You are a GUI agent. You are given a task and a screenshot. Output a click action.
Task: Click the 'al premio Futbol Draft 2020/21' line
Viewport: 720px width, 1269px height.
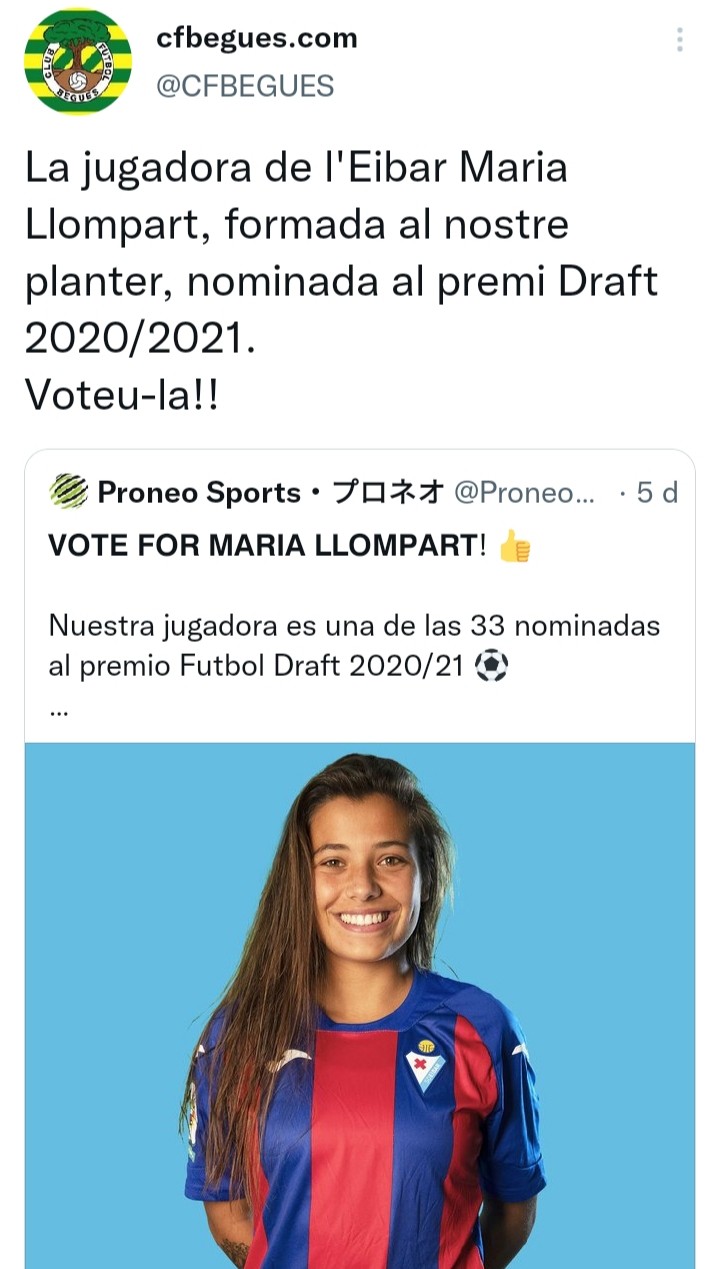[255, 667]
